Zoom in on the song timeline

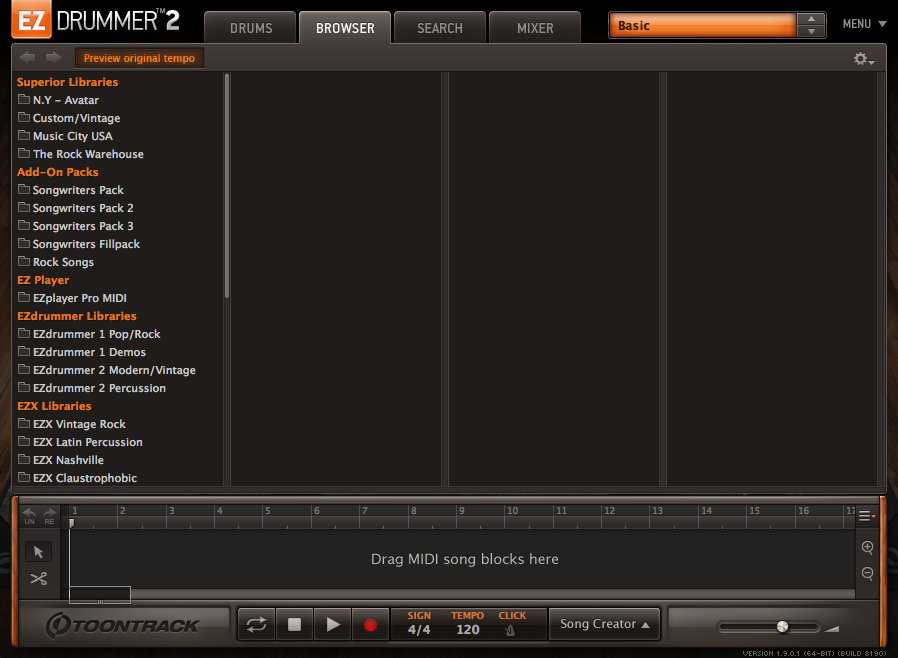tap(866, 547)
